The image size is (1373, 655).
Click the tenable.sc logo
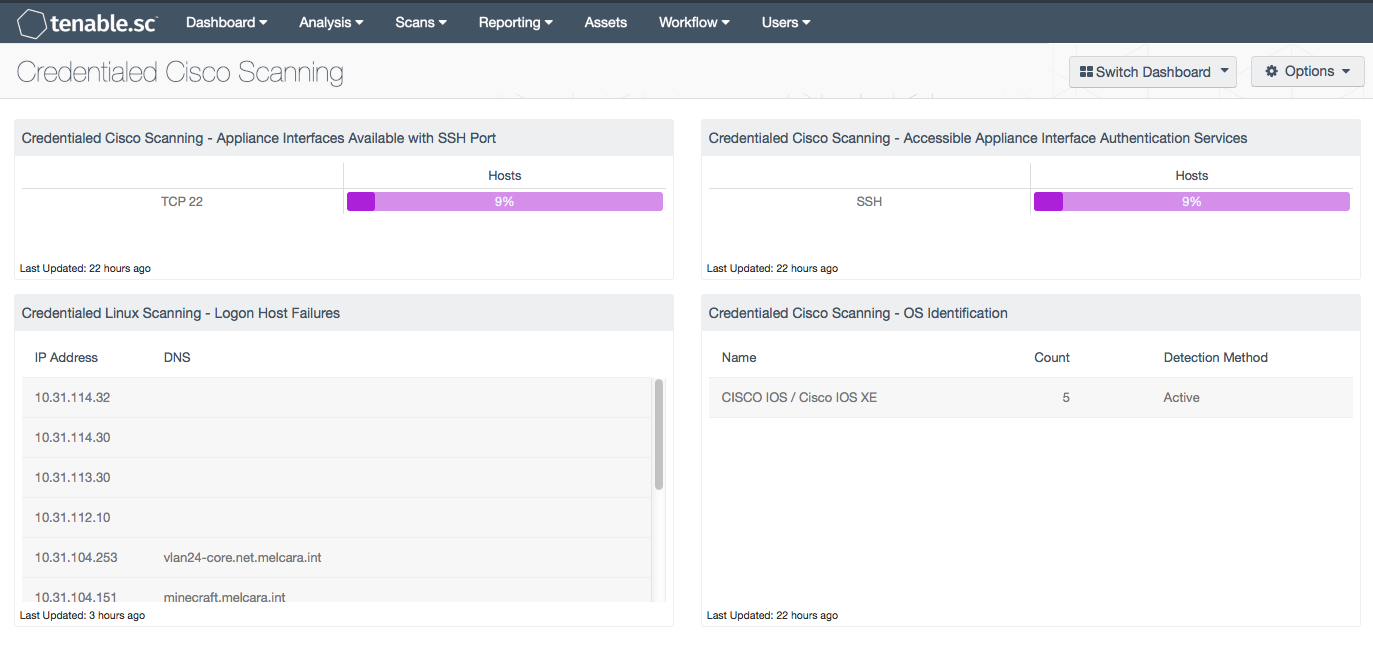(88, 23)
